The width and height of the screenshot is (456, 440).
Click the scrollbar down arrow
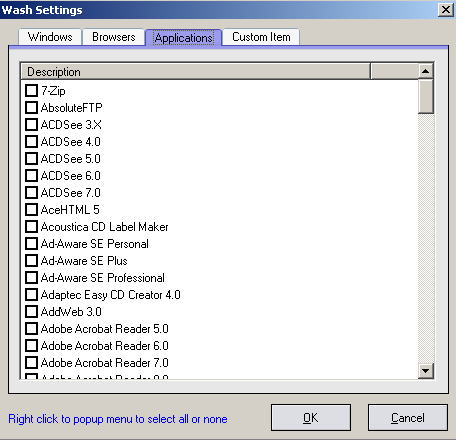(x=426, y=370)
